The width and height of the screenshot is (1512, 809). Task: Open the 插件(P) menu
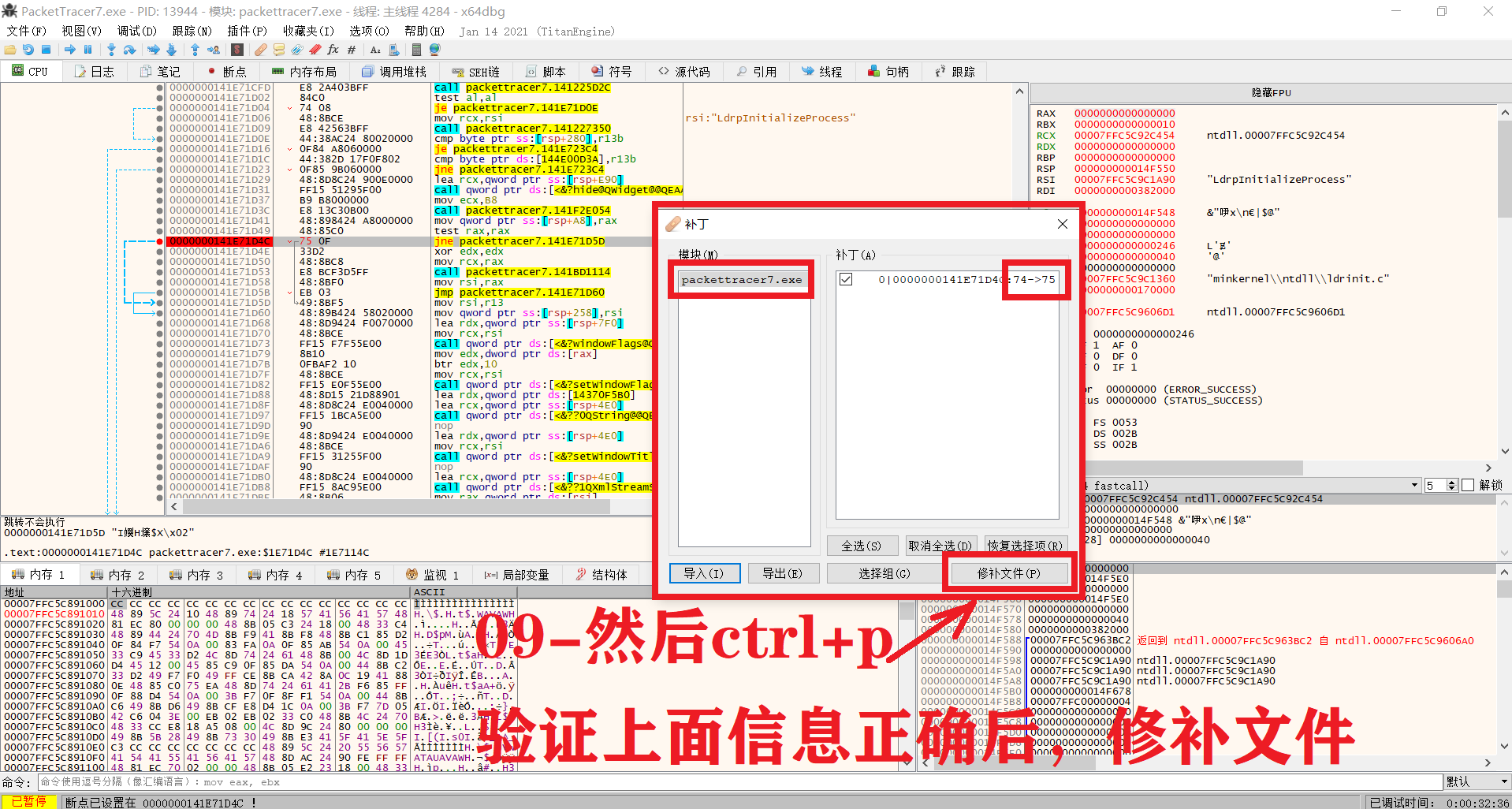click(x=246, y=32)
